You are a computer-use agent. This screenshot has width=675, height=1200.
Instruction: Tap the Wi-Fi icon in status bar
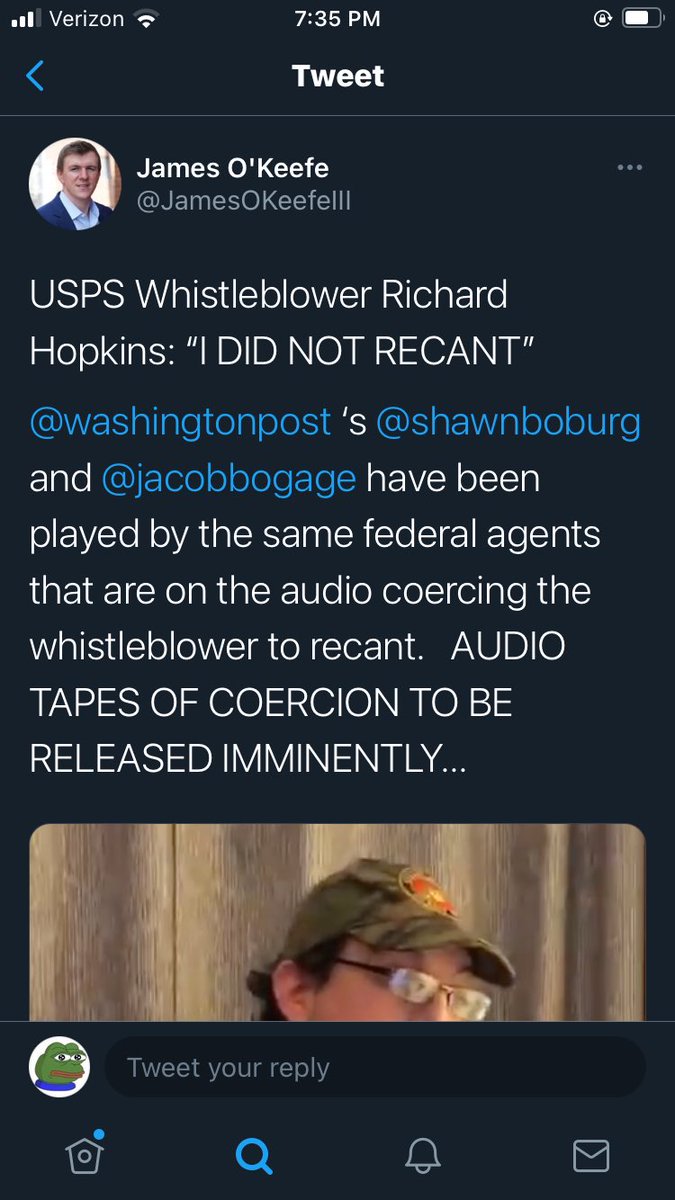tap(148, 19)
